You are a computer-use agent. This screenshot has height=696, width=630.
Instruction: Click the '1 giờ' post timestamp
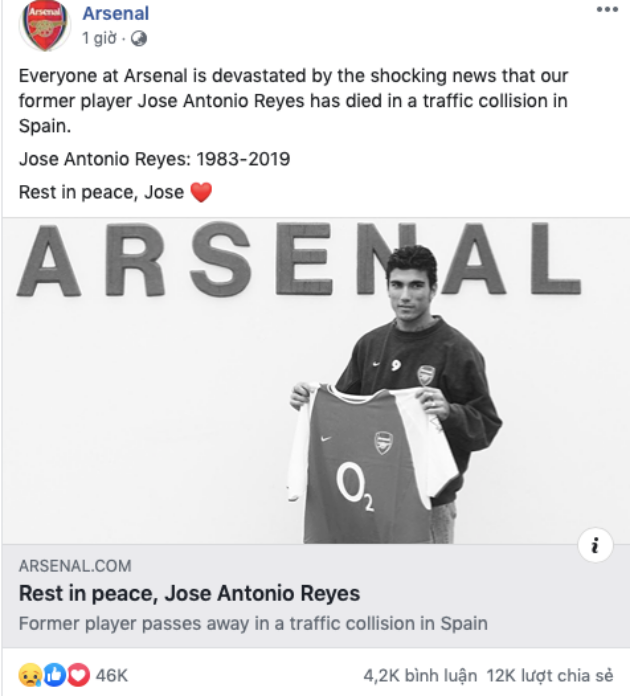99,39
